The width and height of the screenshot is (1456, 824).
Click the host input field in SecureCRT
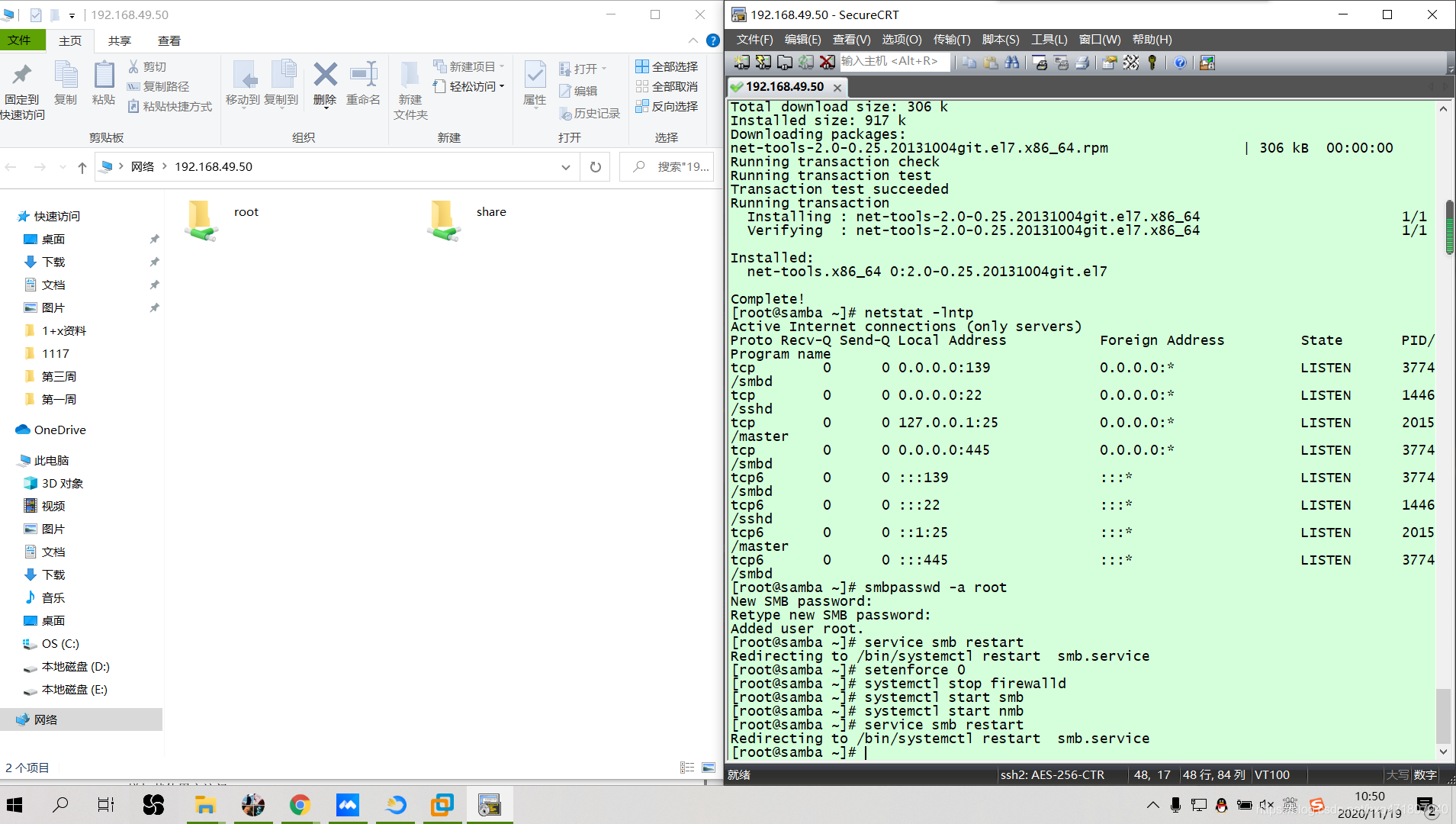(x=895, y=62)
